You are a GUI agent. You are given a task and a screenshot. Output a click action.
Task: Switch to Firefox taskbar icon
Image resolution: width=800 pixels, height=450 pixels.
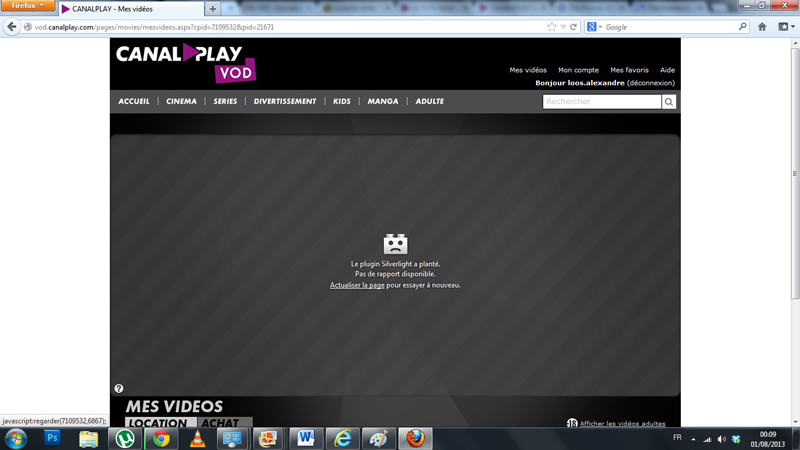[x=415, y=439]
